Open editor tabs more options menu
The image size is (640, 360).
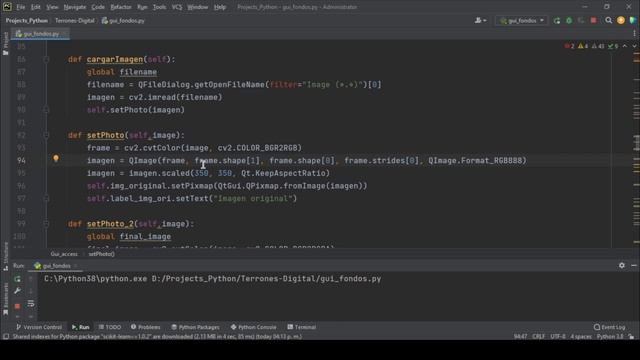(x=634, y=33)
